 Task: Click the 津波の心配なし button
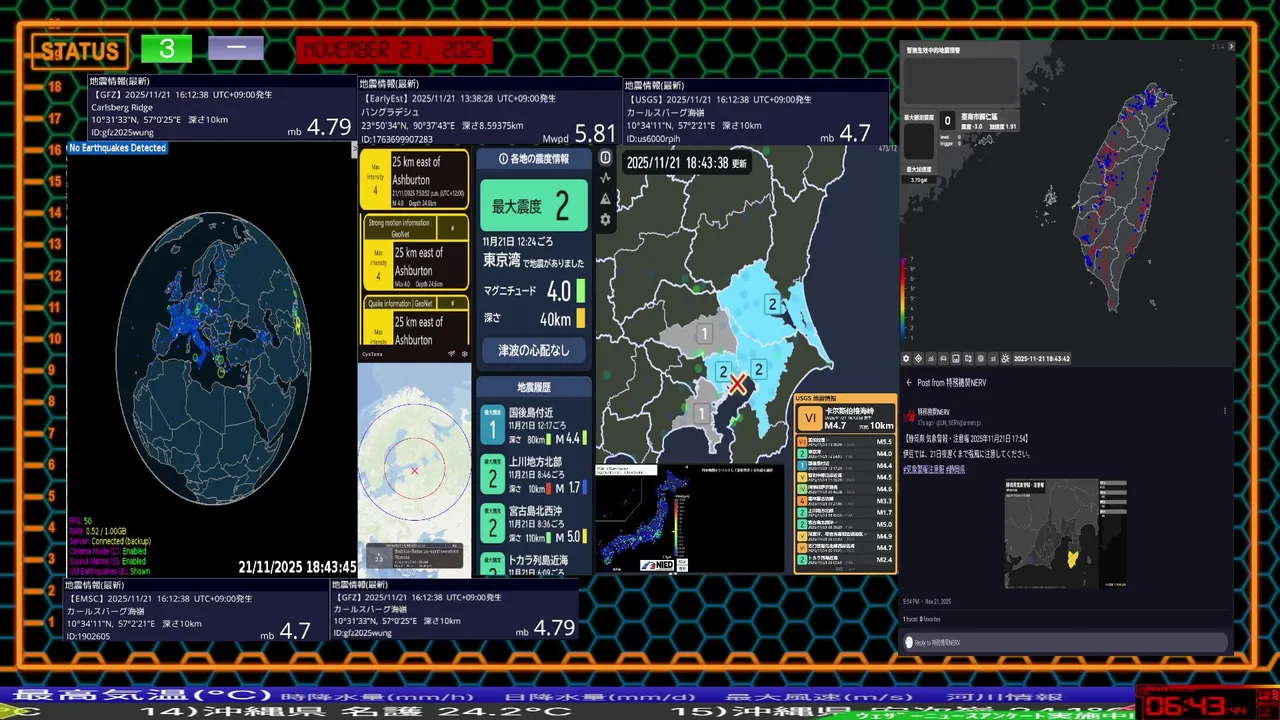pyautogui.click(x=534, y=350)
